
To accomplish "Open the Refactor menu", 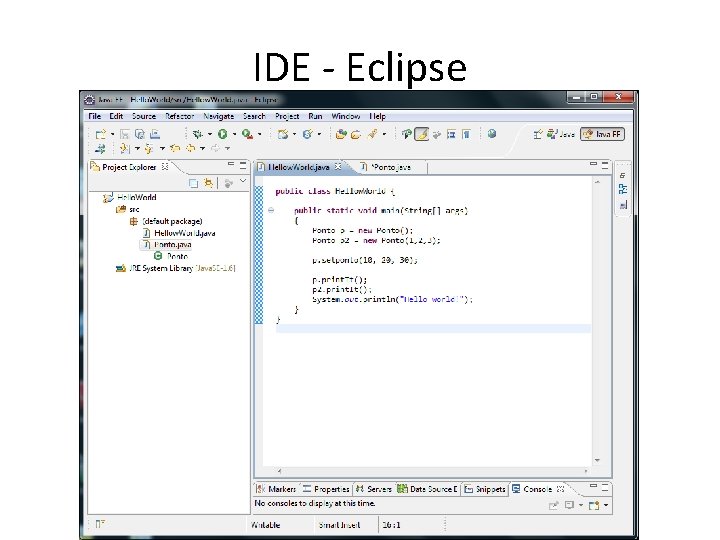I will (x=179, y=116).
